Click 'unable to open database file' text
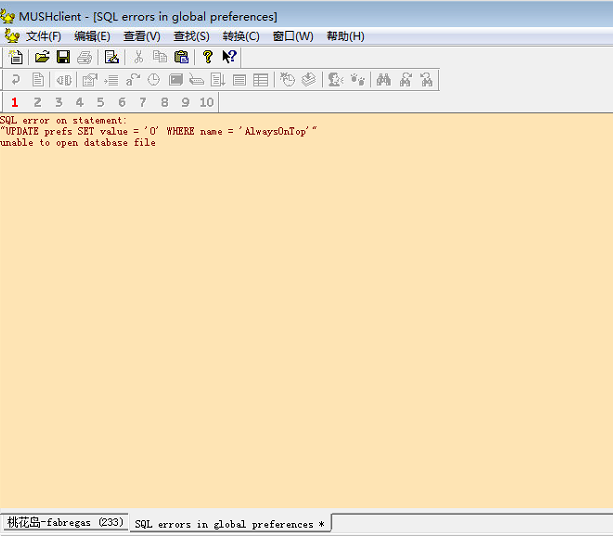This screenshot has height=536, width=613. (x=78, y=142)
